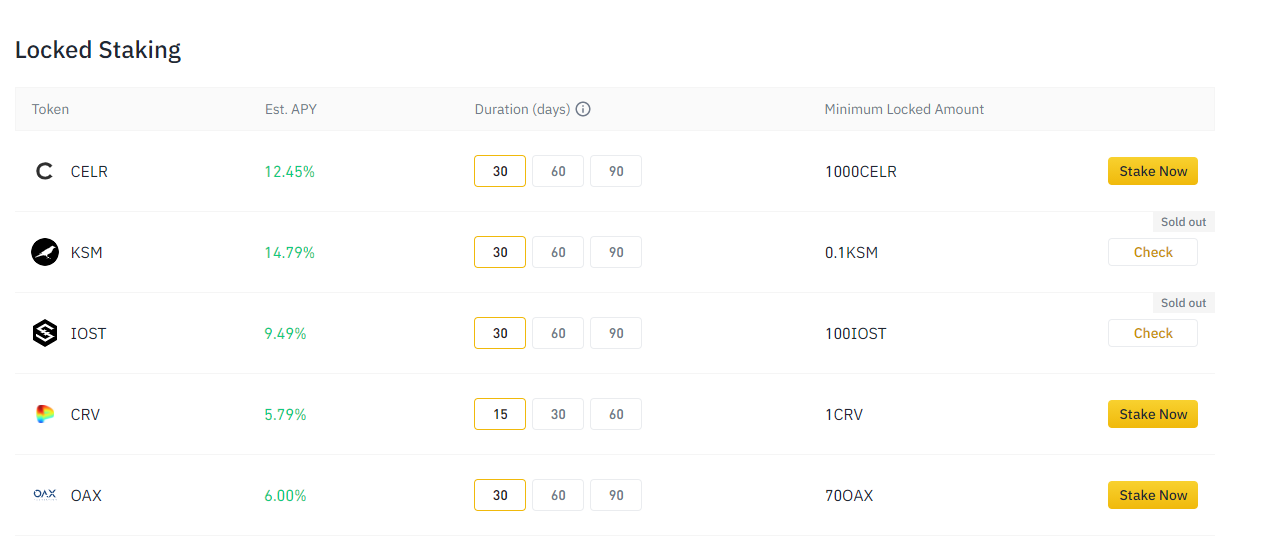Click the Est. APY column header
This screenshot has height=548, width=1267.
click(291, 109)
